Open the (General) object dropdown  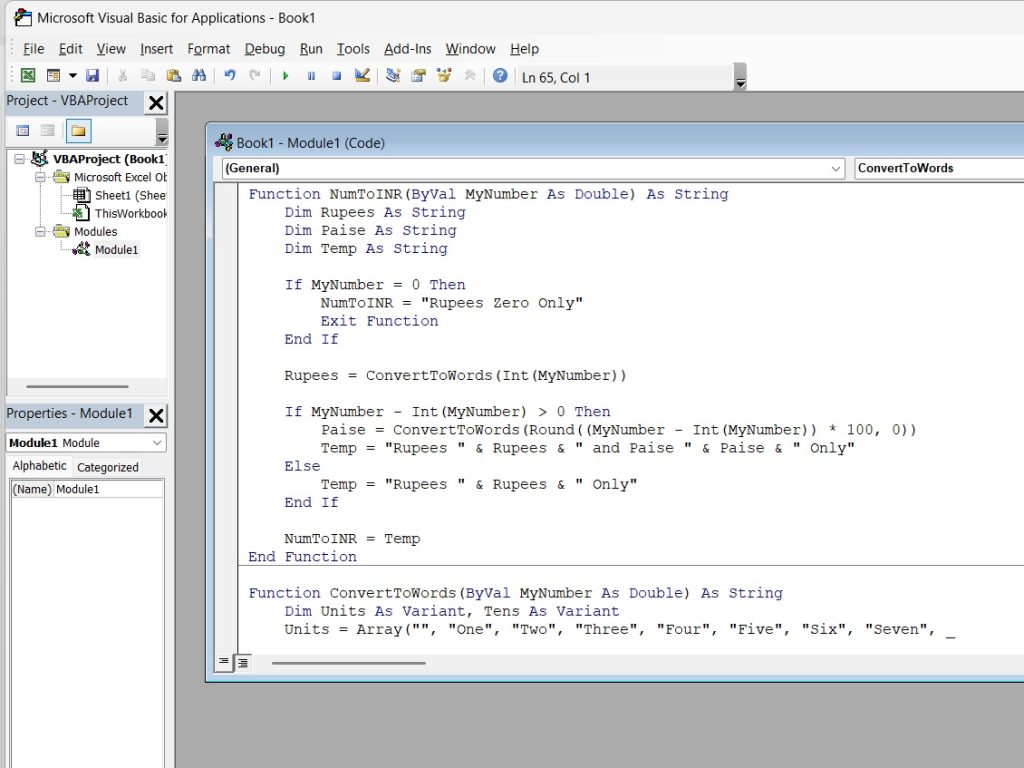coord(836,169)
